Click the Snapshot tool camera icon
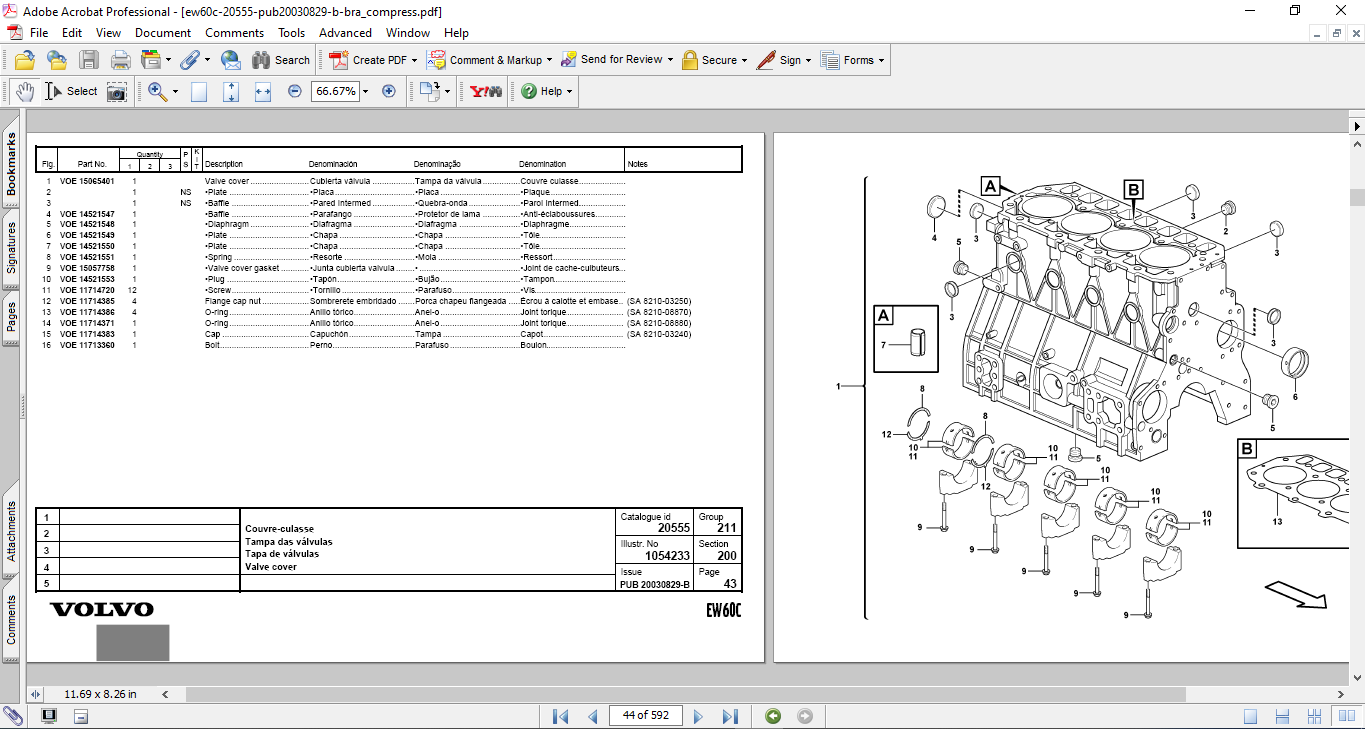The height and width of the screenshot is (729, 1365). [117, 91]
